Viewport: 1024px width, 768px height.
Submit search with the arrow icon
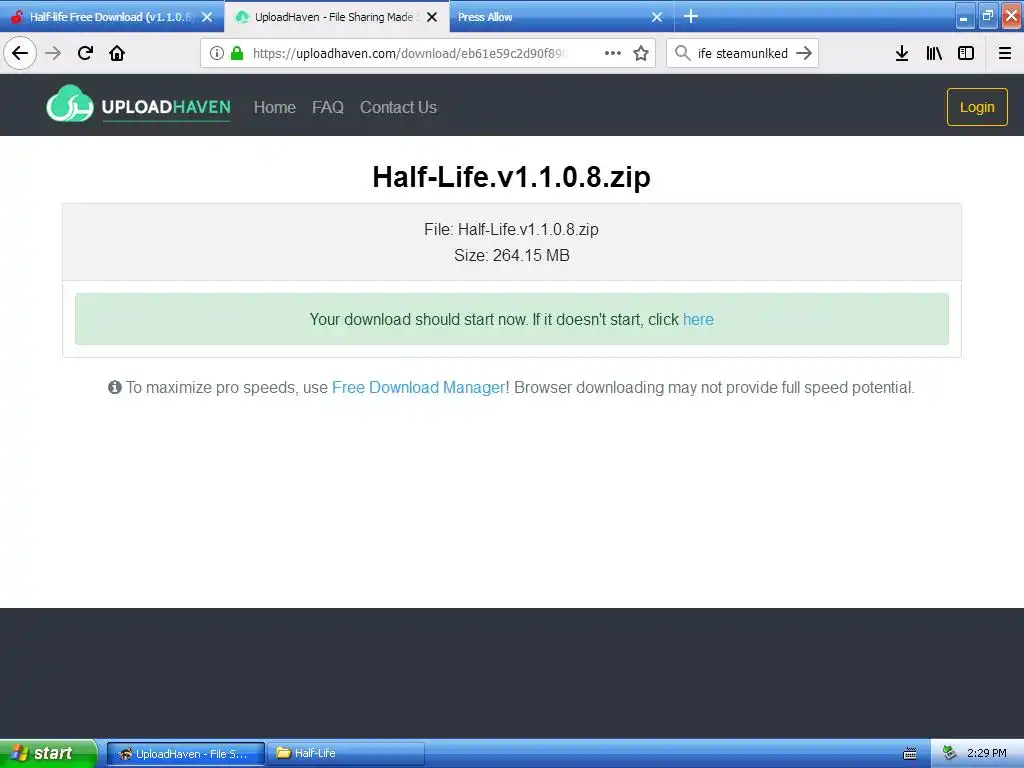(804, 53)
